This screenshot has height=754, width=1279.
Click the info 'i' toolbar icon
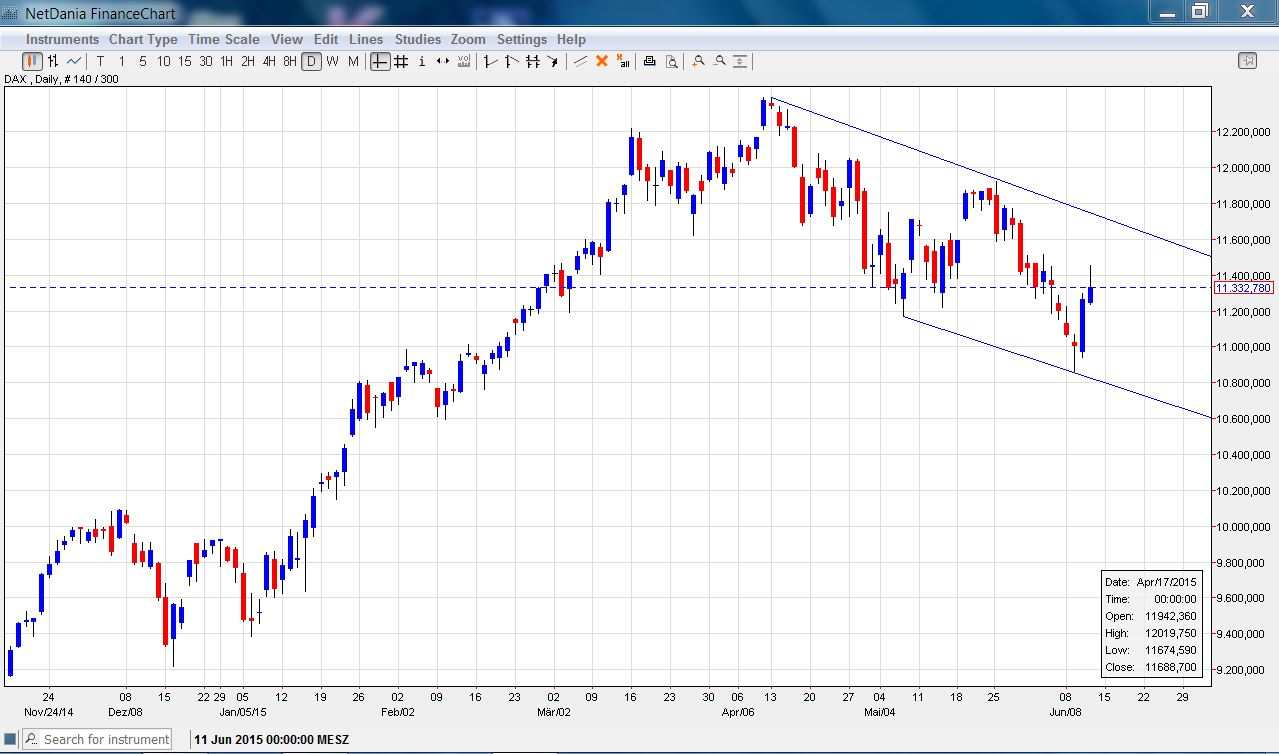(421, 61)
